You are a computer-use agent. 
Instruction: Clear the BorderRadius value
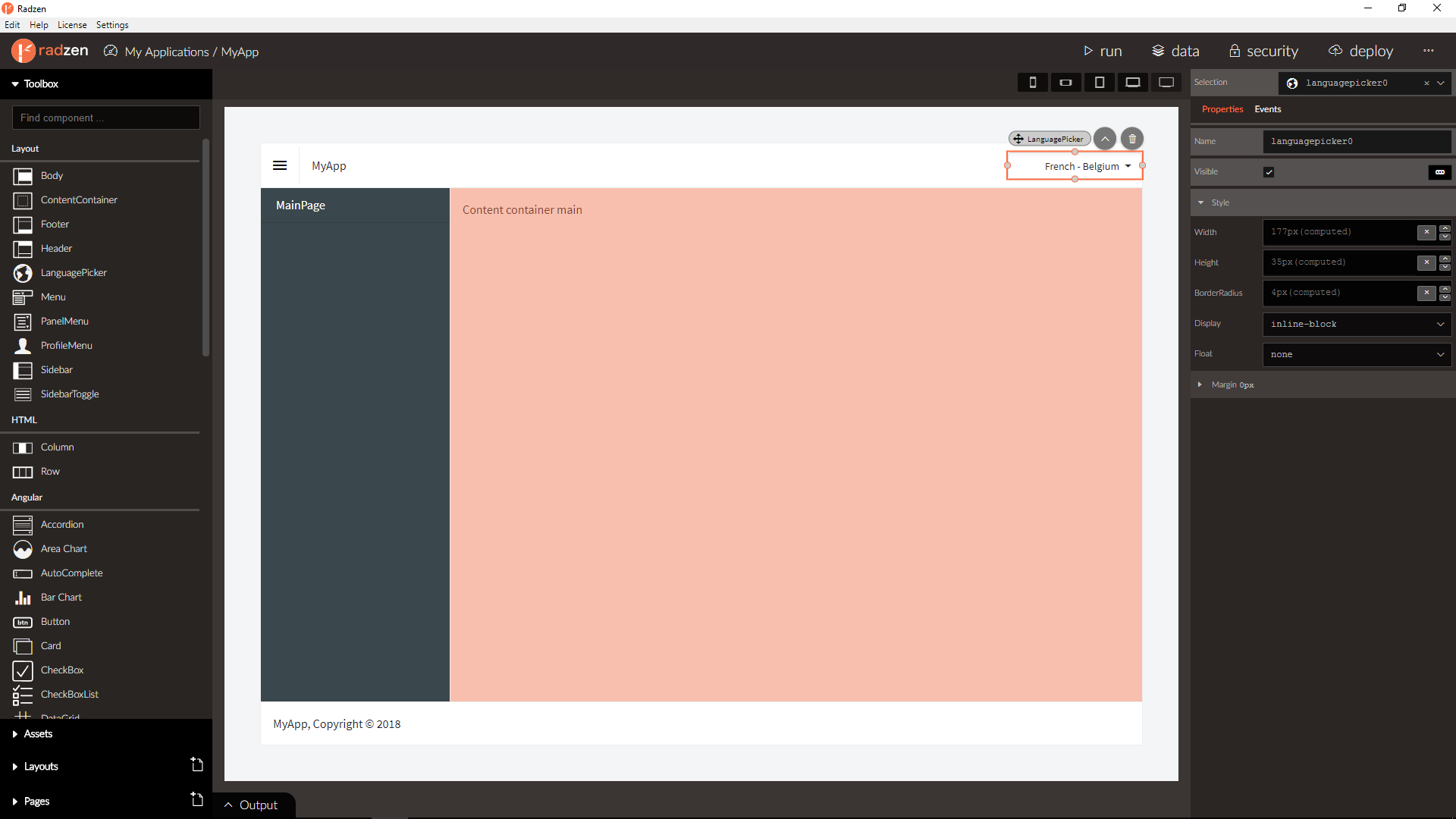tap(1426, 293)
